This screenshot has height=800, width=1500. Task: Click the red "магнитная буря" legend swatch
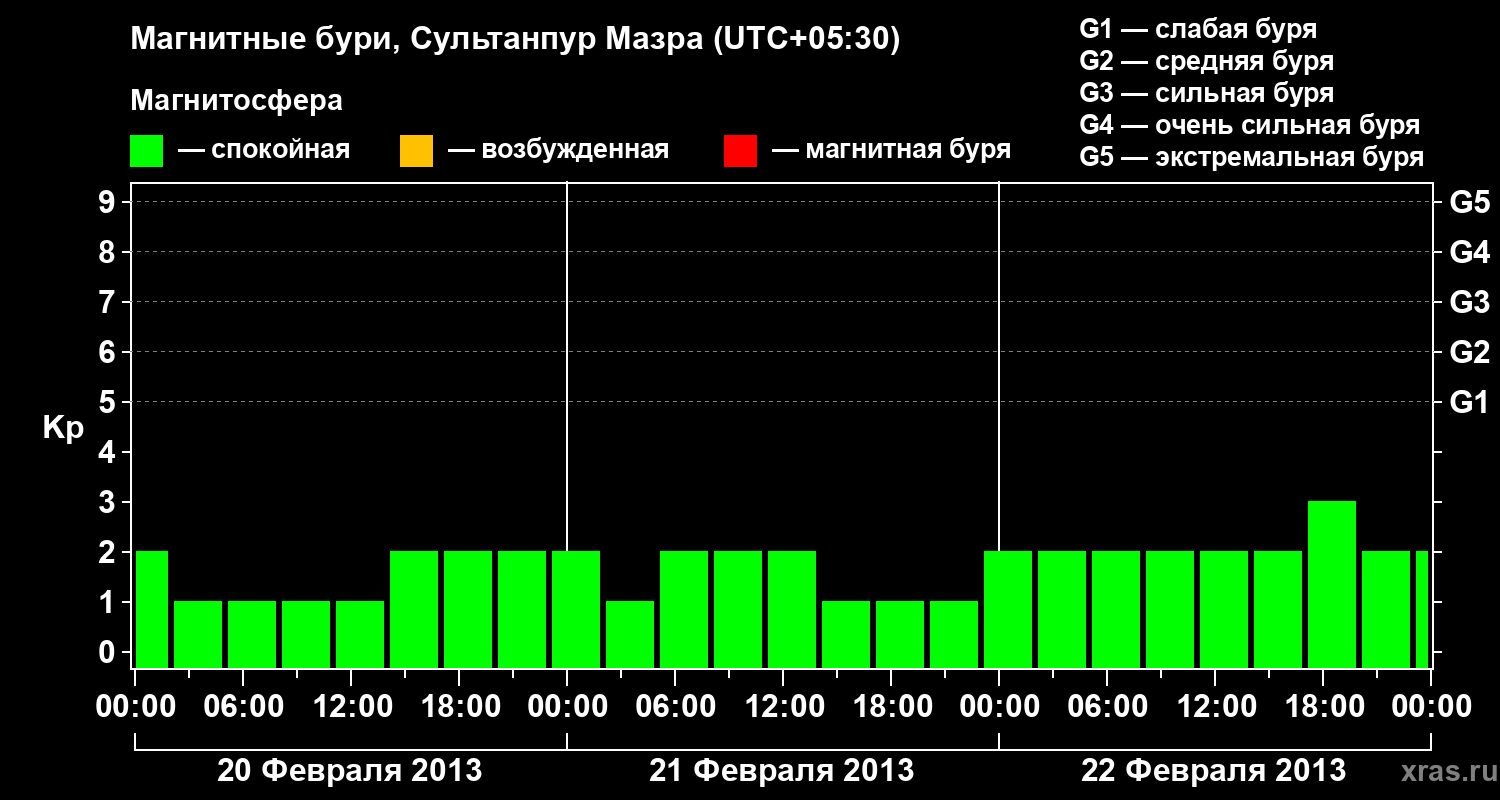point(740,151)
